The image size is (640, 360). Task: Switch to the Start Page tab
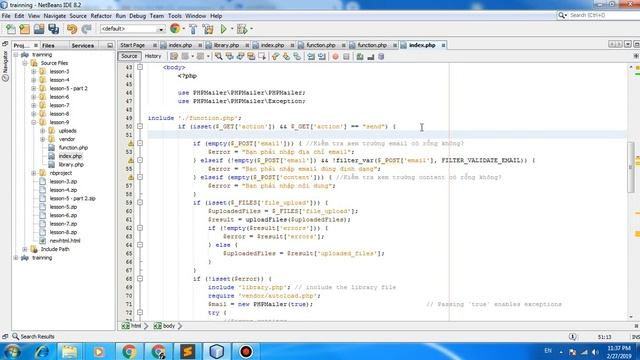(x=133, y=45)
